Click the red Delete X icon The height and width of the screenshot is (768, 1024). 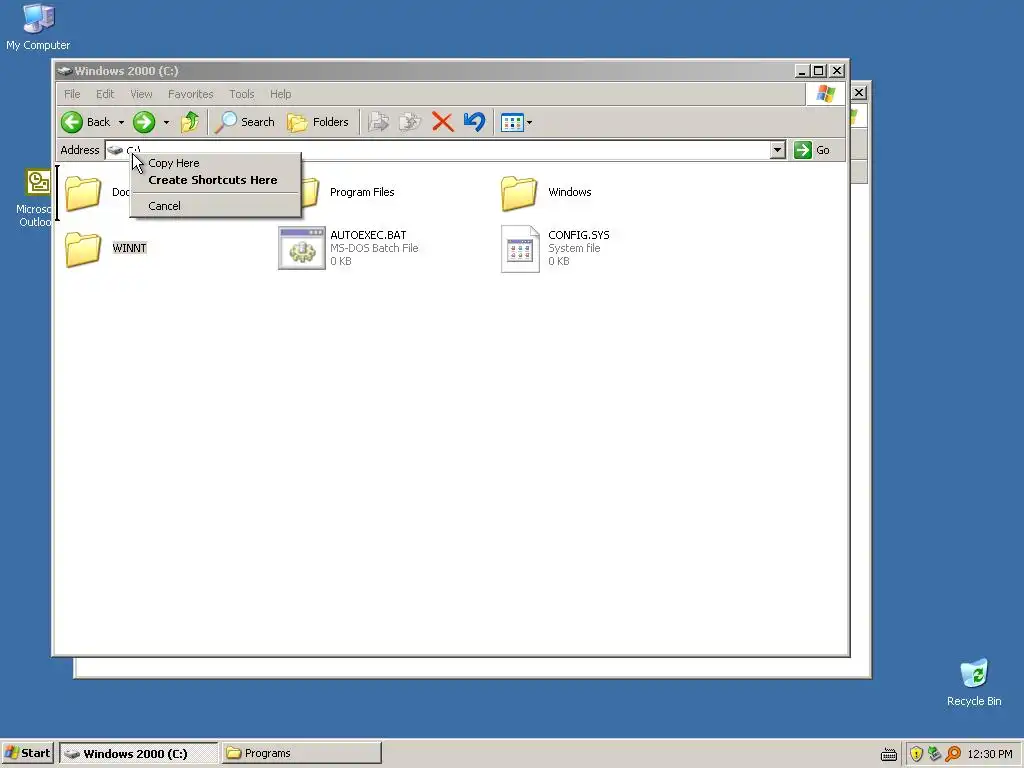[443, 122]
